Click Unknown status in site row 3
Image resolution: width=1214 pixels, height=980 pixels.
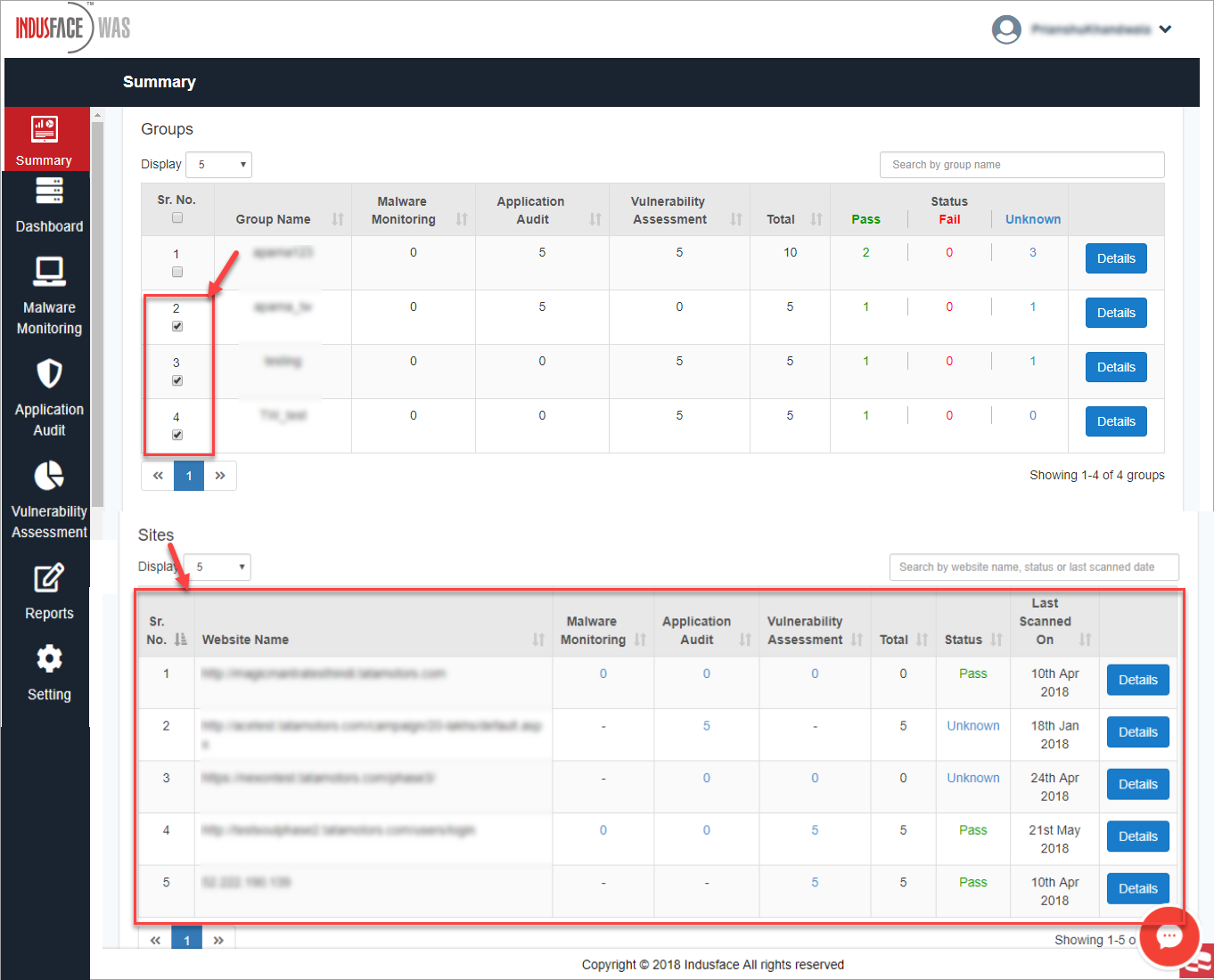tap(973, 778)
